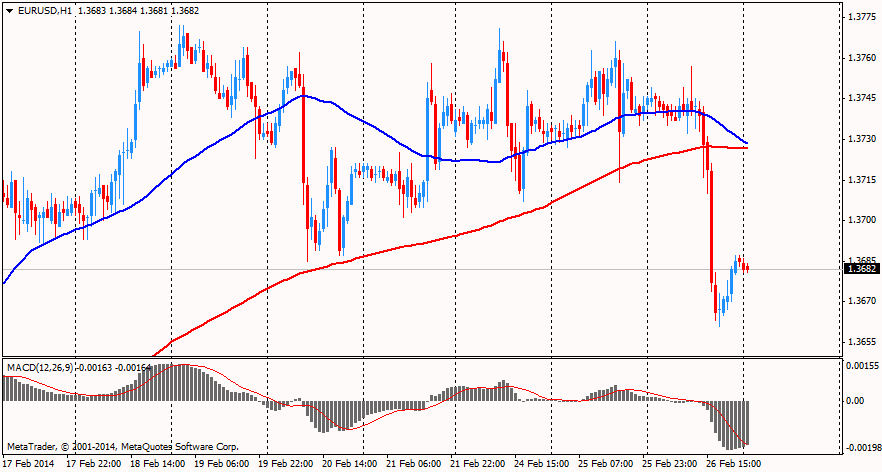Click the 19 Feb 06:00 time label
Viewport: 882px width, 472px height.
click(222, 464)
